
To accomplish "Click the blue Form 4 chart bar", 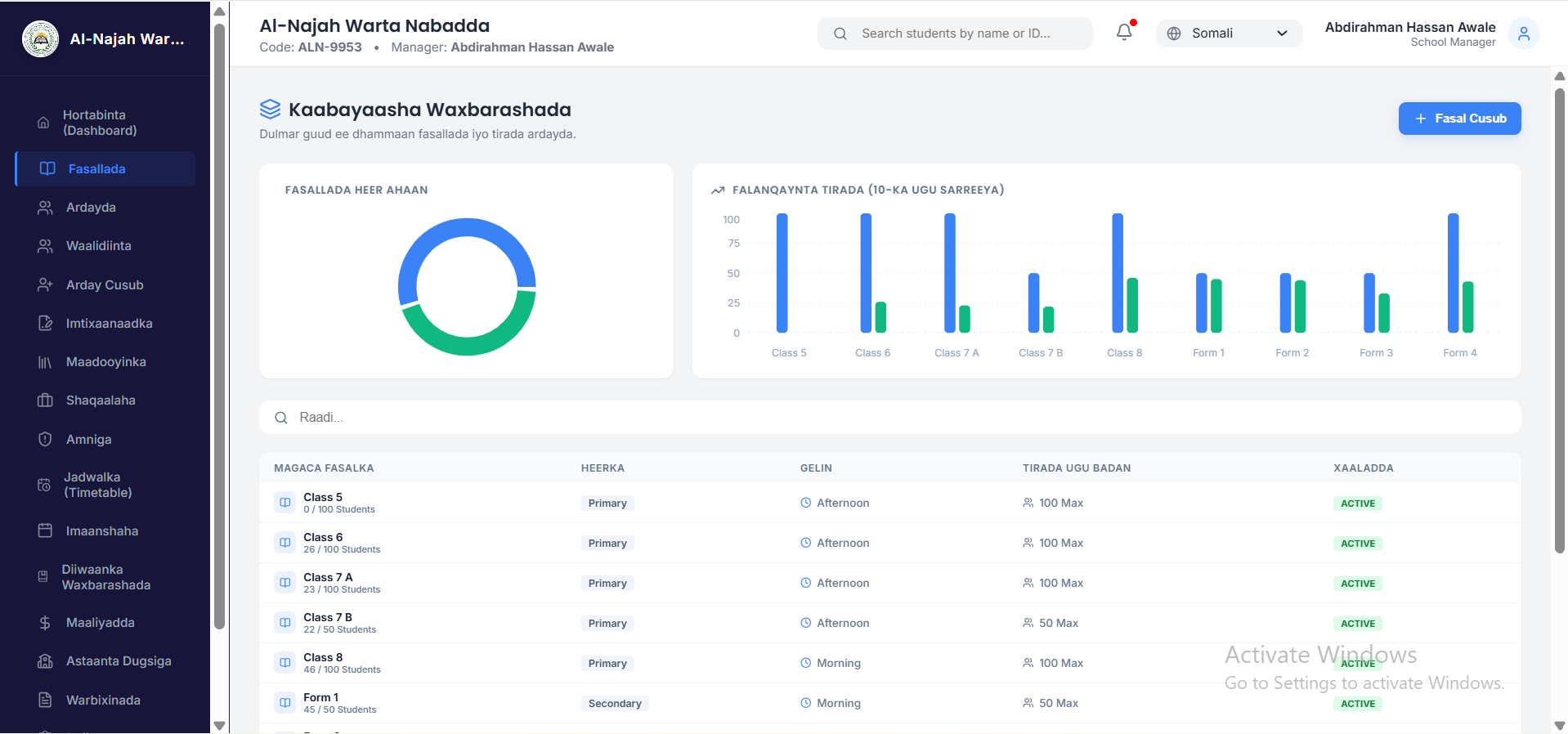I will [x=1453, y=273].
